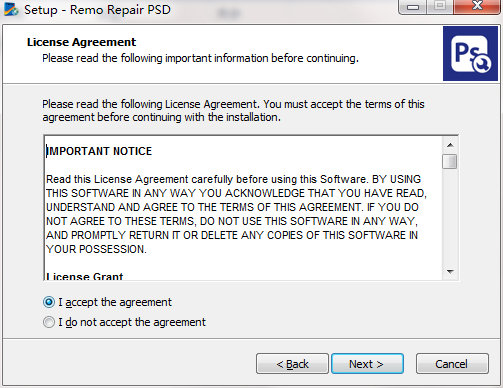The height and width of the screenshot is (388, 503).
Task: Go Back to the previous step
Action: (x=292, y=364)
